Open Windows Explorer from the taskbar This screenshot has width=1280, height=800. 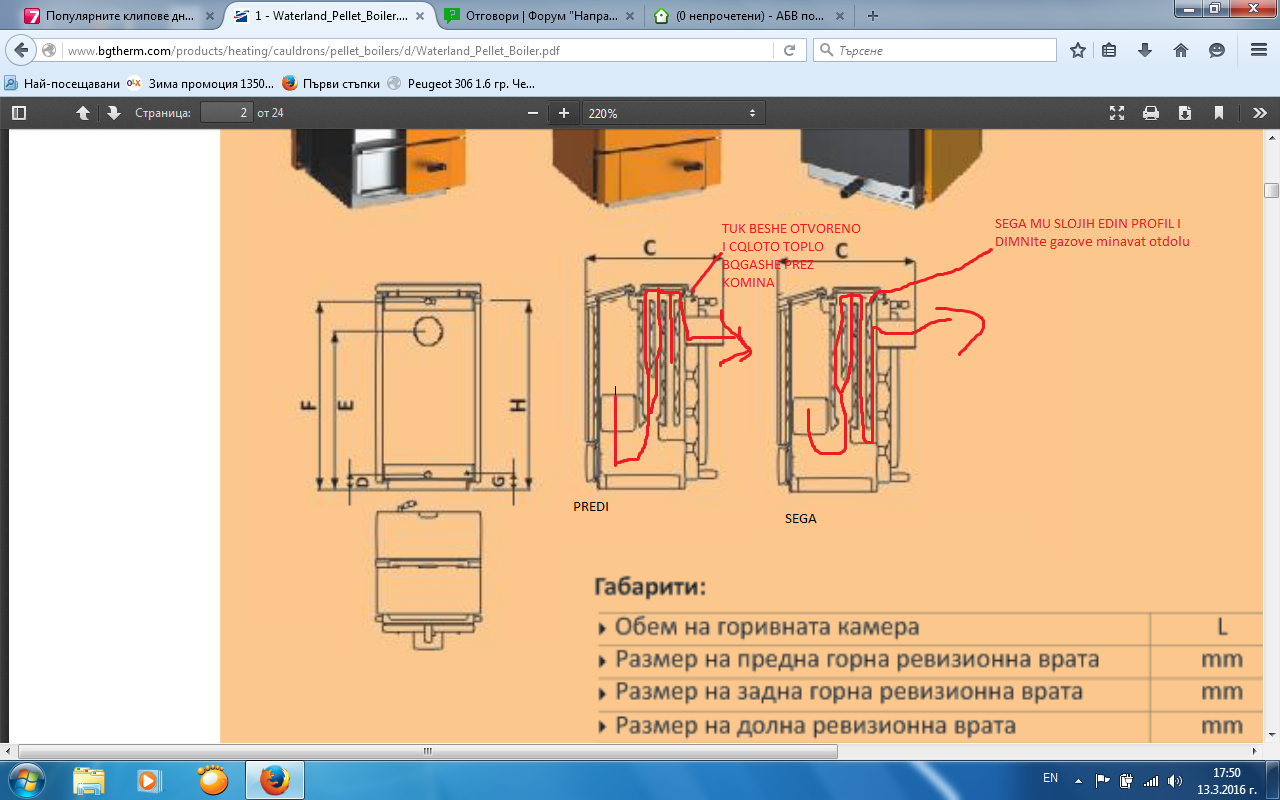(89, 779)
